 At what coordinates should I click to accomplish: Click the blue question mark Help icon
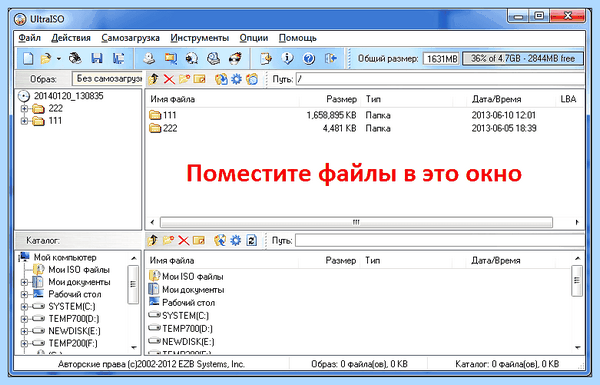click(x=309, y=59)
